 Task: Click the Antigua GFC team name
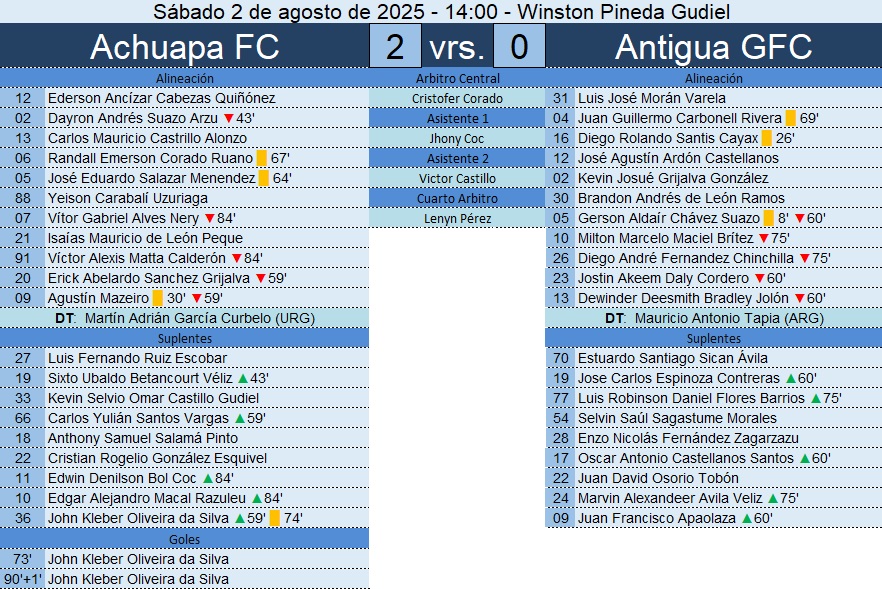713,47
